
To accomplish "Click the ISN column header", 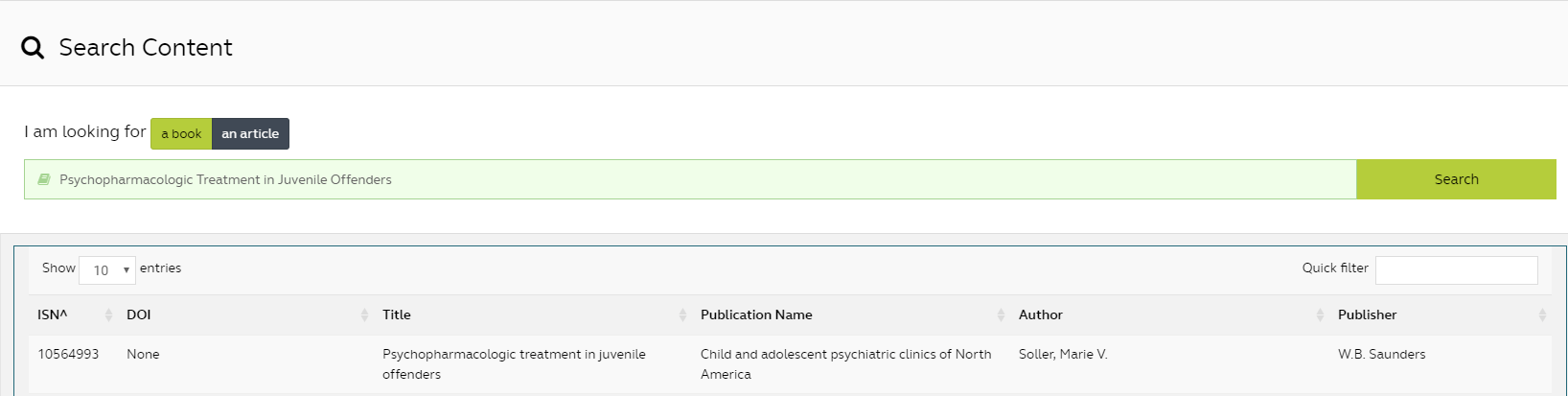I will [53, 314].
